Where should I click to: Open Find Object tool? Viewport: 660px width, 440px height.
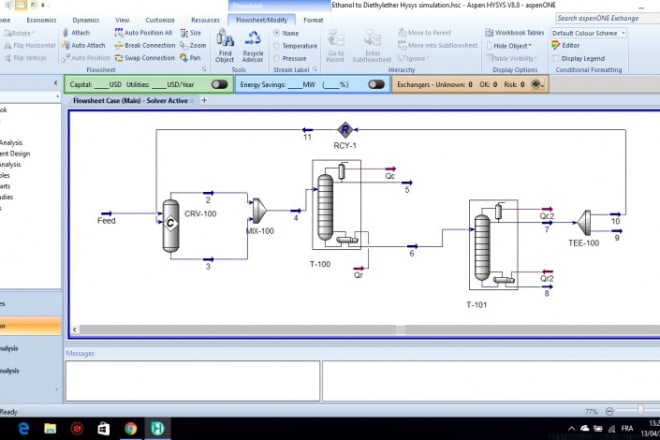[225, 45]
